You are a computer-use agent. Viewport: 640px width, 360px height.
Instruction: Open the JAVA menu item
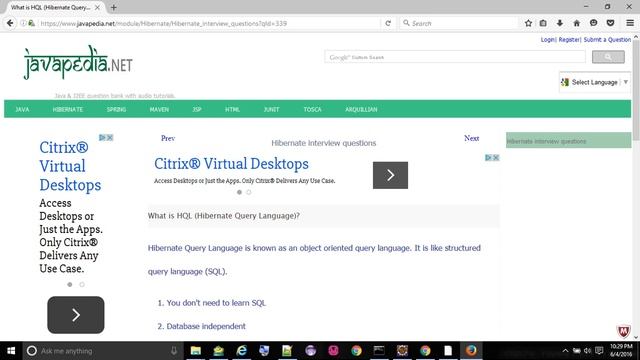click(x=22, y=109)
